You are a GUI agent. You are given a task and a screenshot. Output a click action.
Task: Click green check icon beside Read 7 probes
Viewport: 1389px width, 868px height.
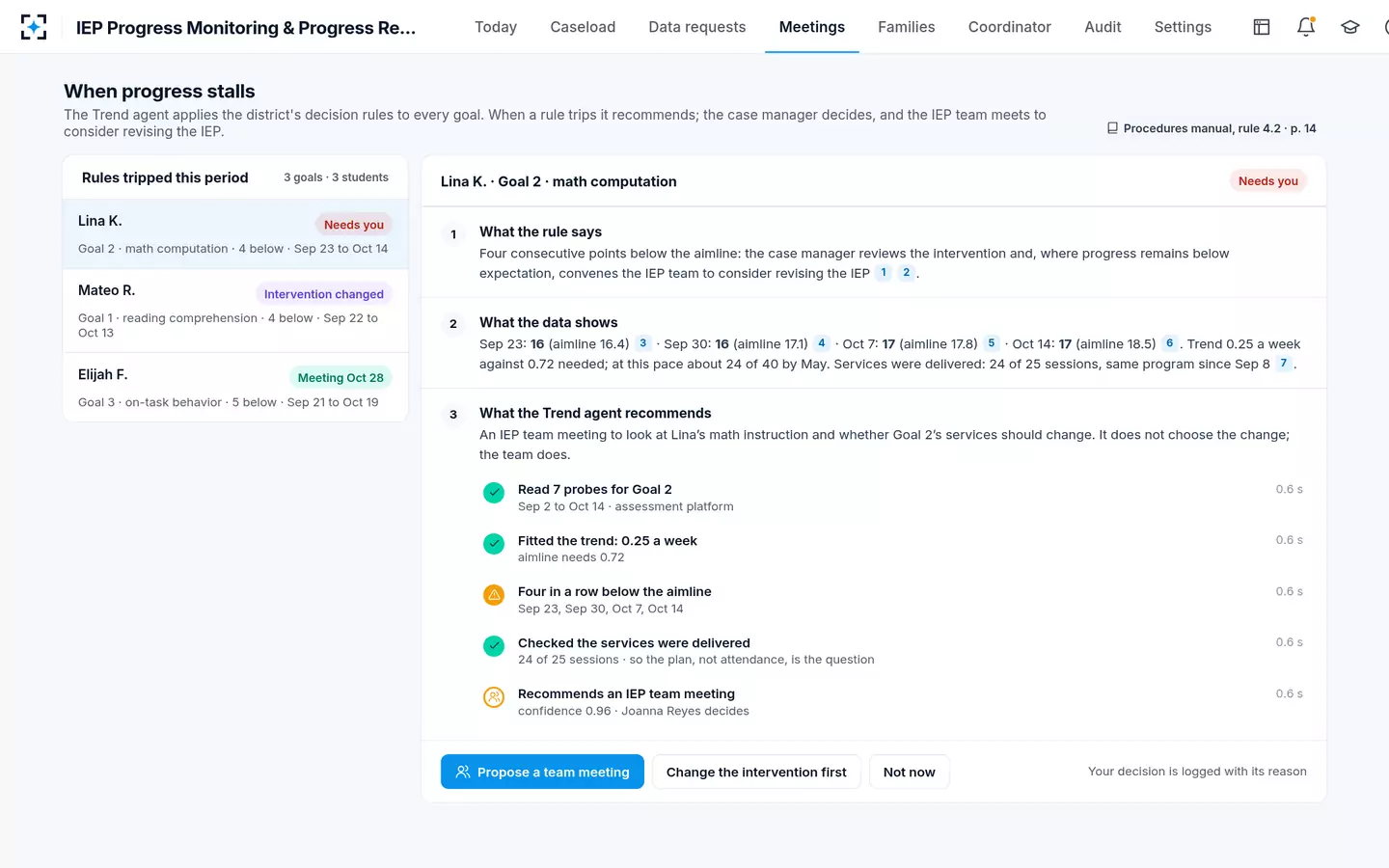pos(494,493)
